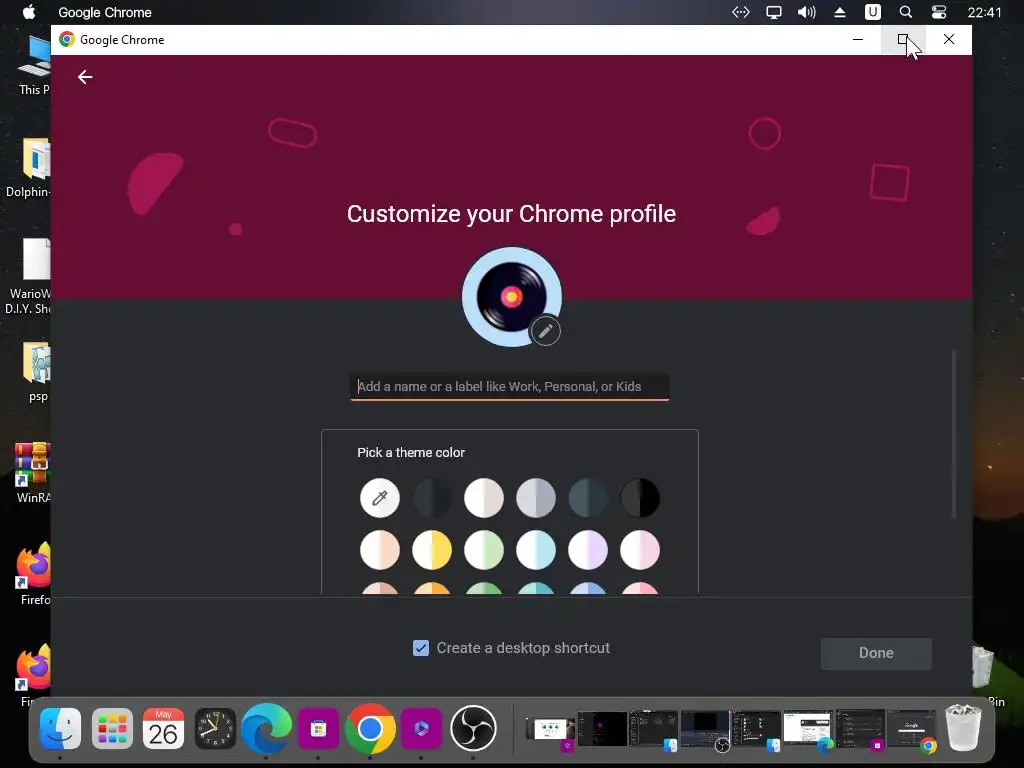Go back using the arrow at top left
The width and height of the screenshot is (1024, 768).
tap(85, 77)
